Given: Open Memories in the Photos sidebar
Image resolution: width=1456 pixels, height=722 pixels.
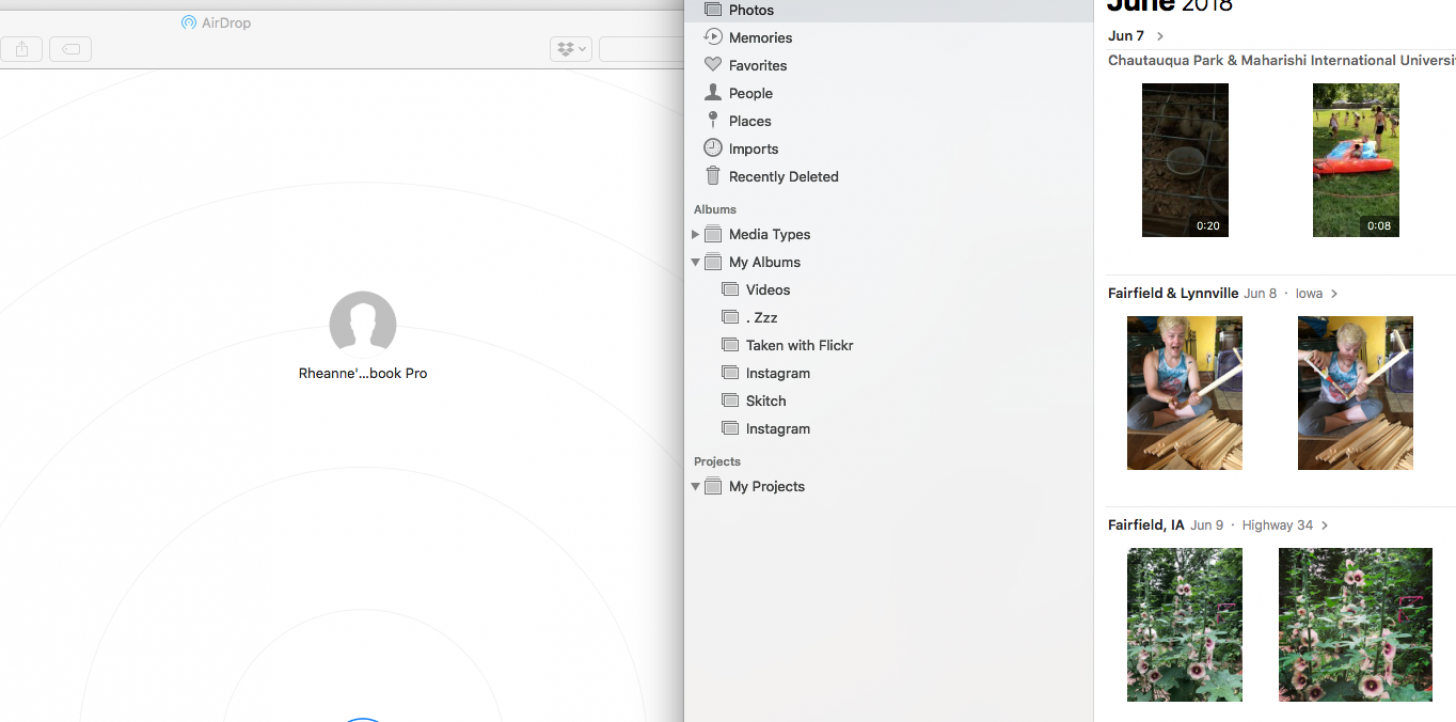Looking at the screenshot, I should tap(759, 38).
